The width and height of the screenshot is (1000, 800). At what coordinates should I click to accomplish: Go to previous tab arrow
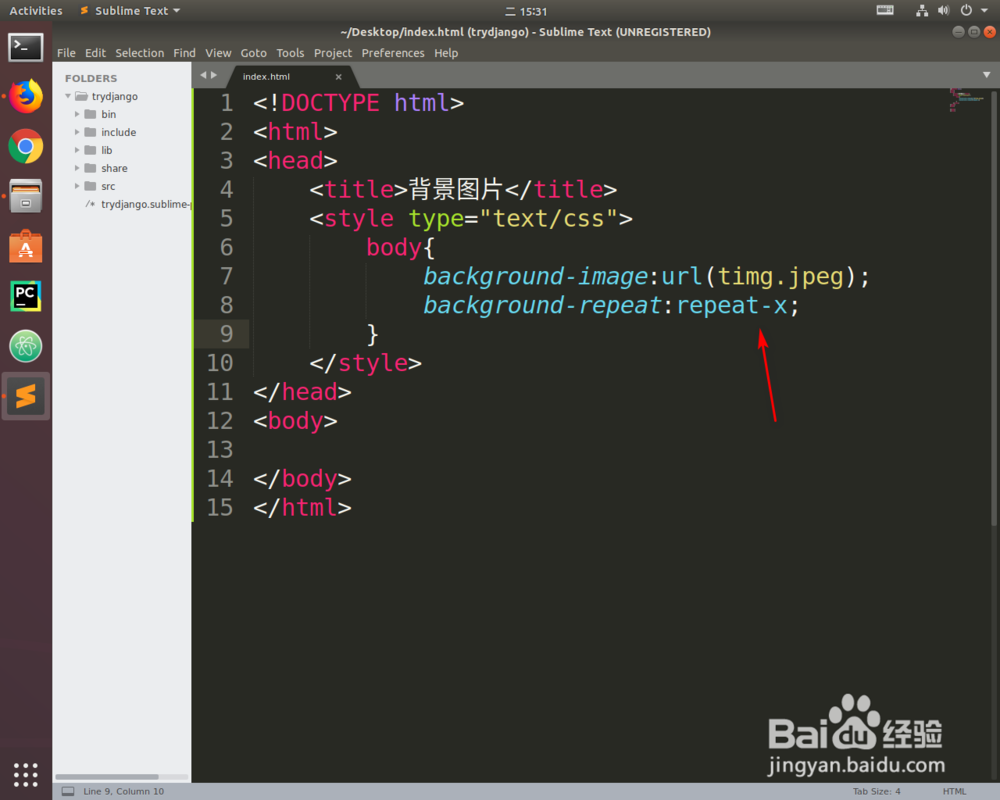click(203, 75)
